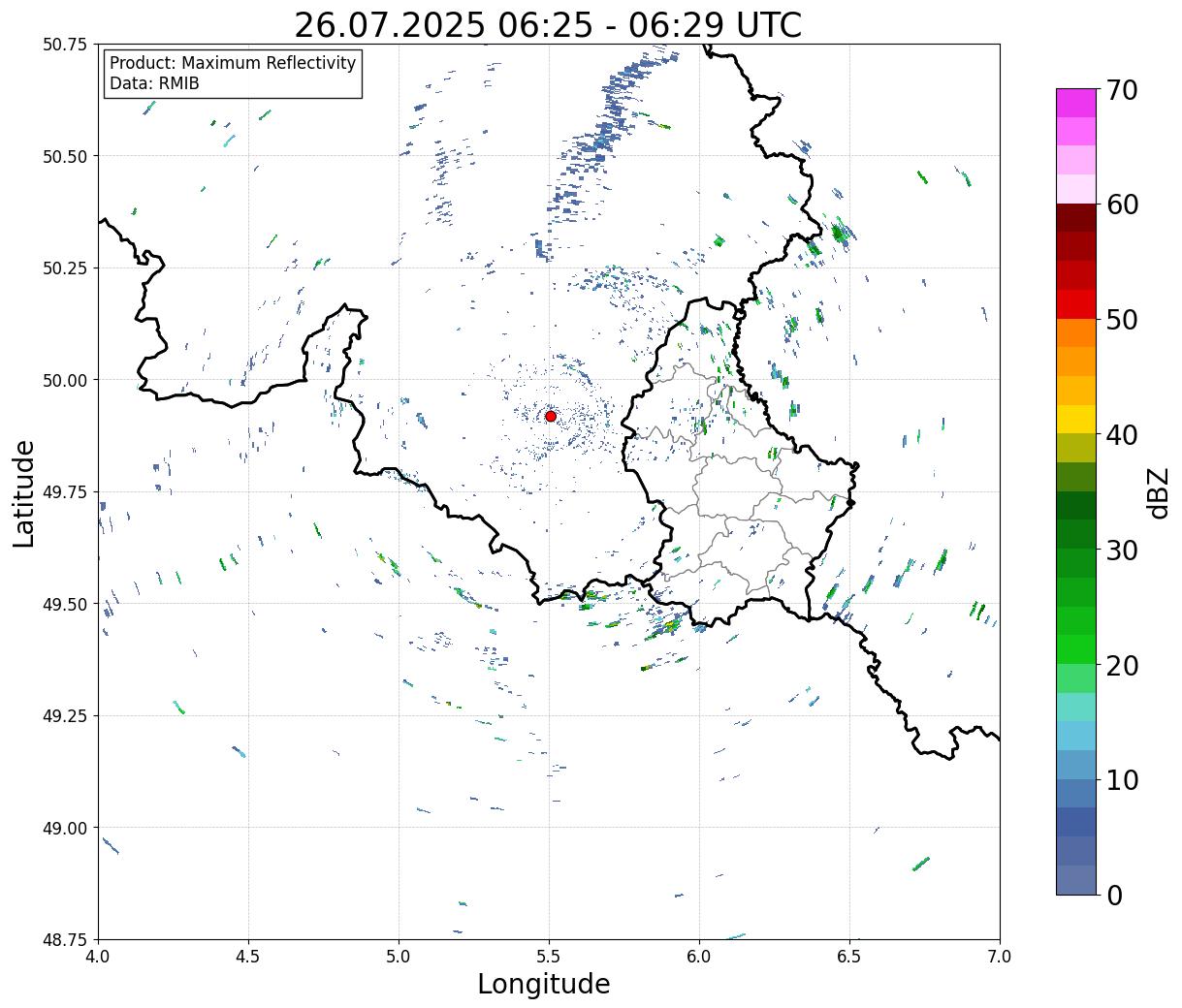This screenshot has width=1182, height=1008.
Task: Click the bright green colorbar segment above 20
Action: (x=1076, y=649)
